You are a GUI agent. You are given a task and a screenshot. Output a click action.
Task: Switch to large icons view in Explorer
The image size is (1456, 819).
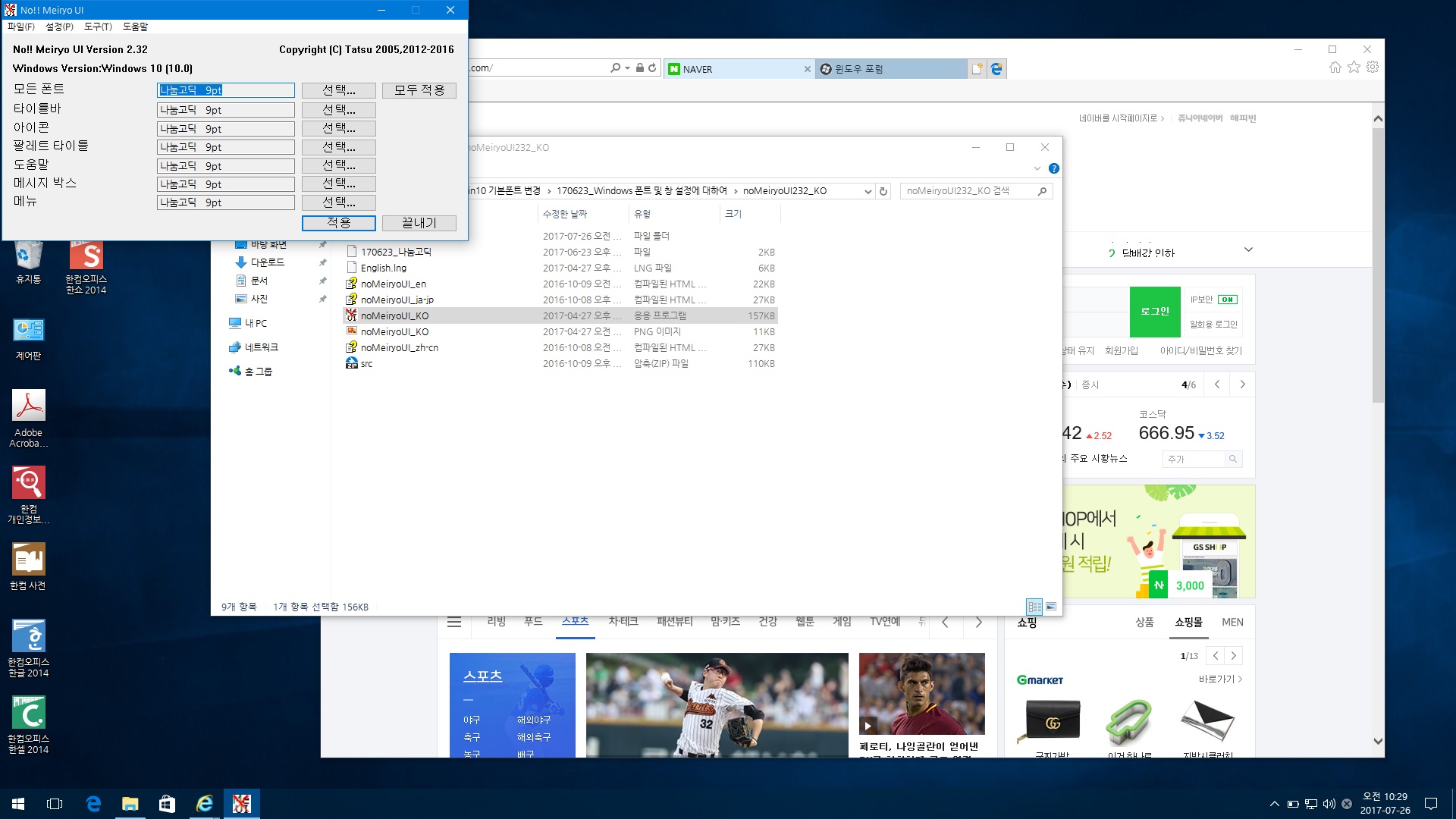pos(1051,607)
